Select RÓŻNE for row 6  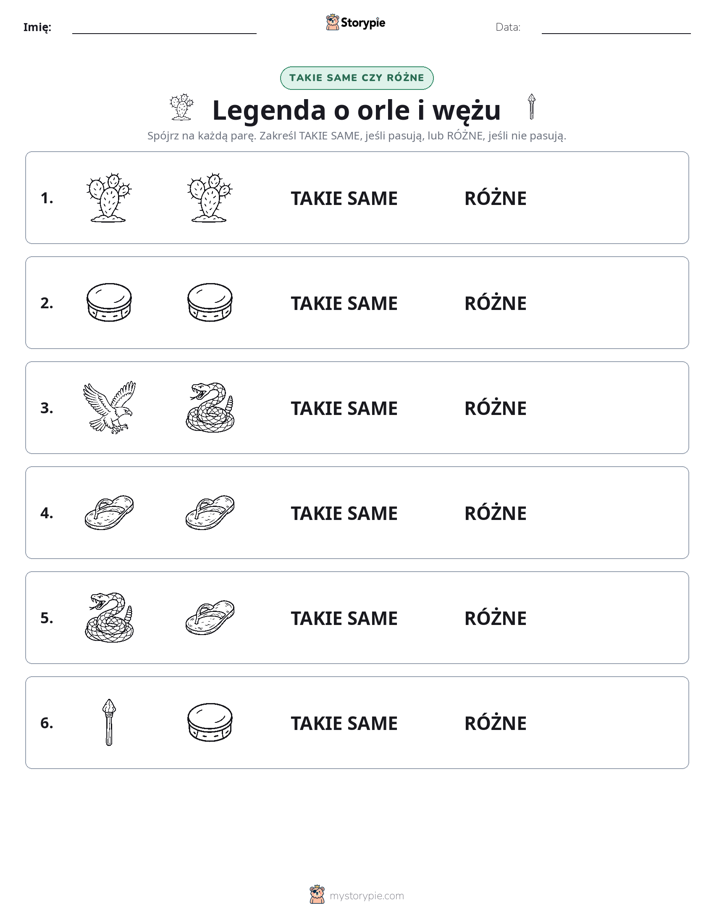495,722
